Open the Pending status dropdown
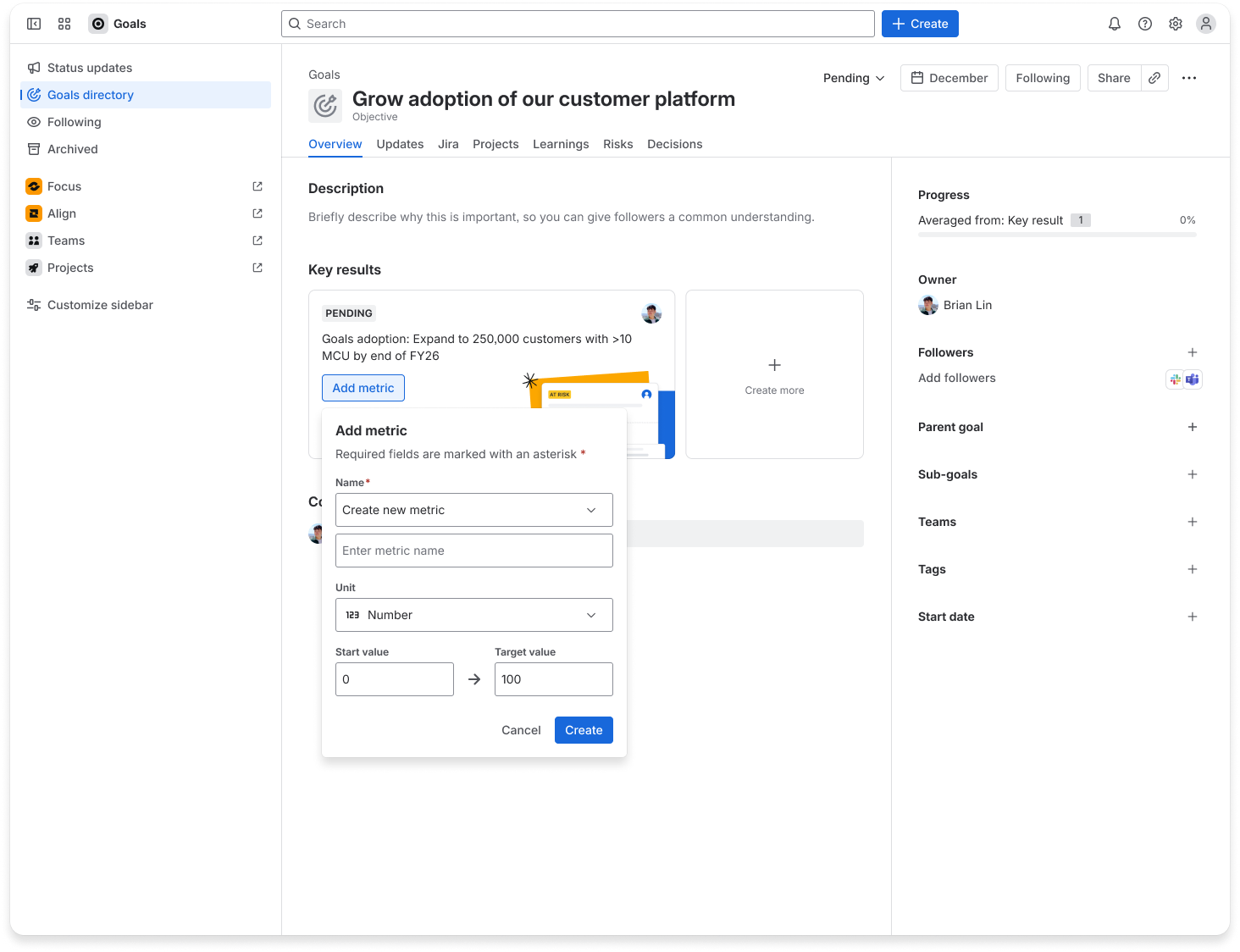 click(x=853, y=77)
